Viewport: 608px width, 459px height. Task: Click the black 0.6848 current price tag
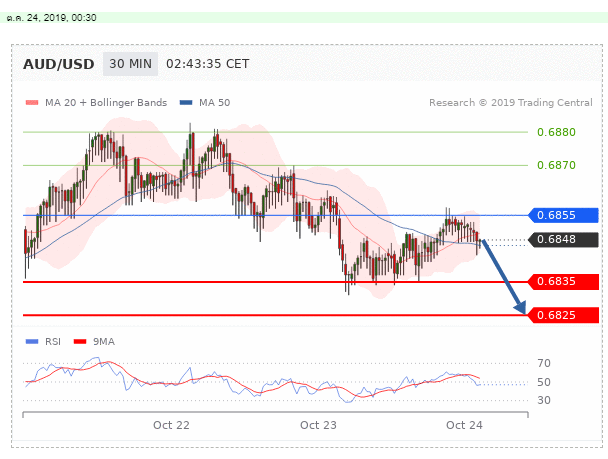[x=563, y=240]
